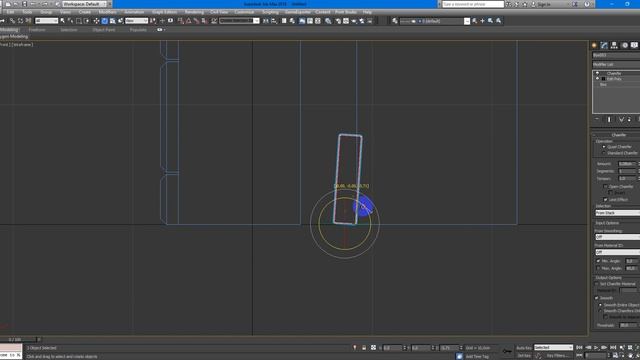Click Go to End playback button

point(613,347)
